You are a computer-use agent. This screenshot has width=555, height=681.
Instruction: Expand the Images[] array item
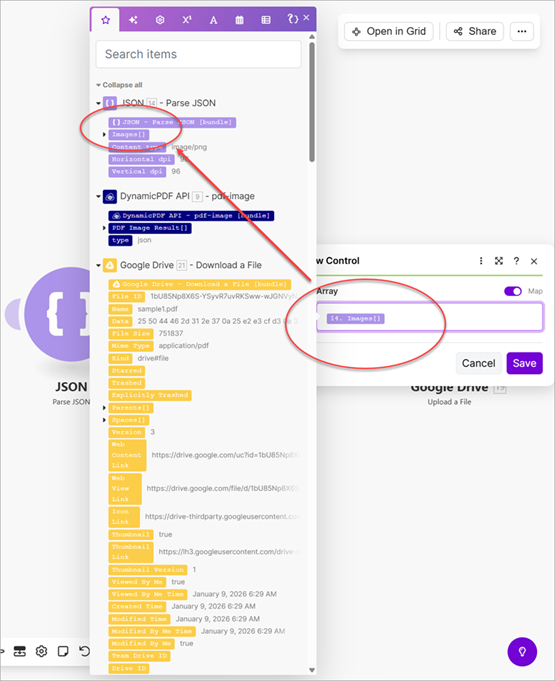coord(104,135)
